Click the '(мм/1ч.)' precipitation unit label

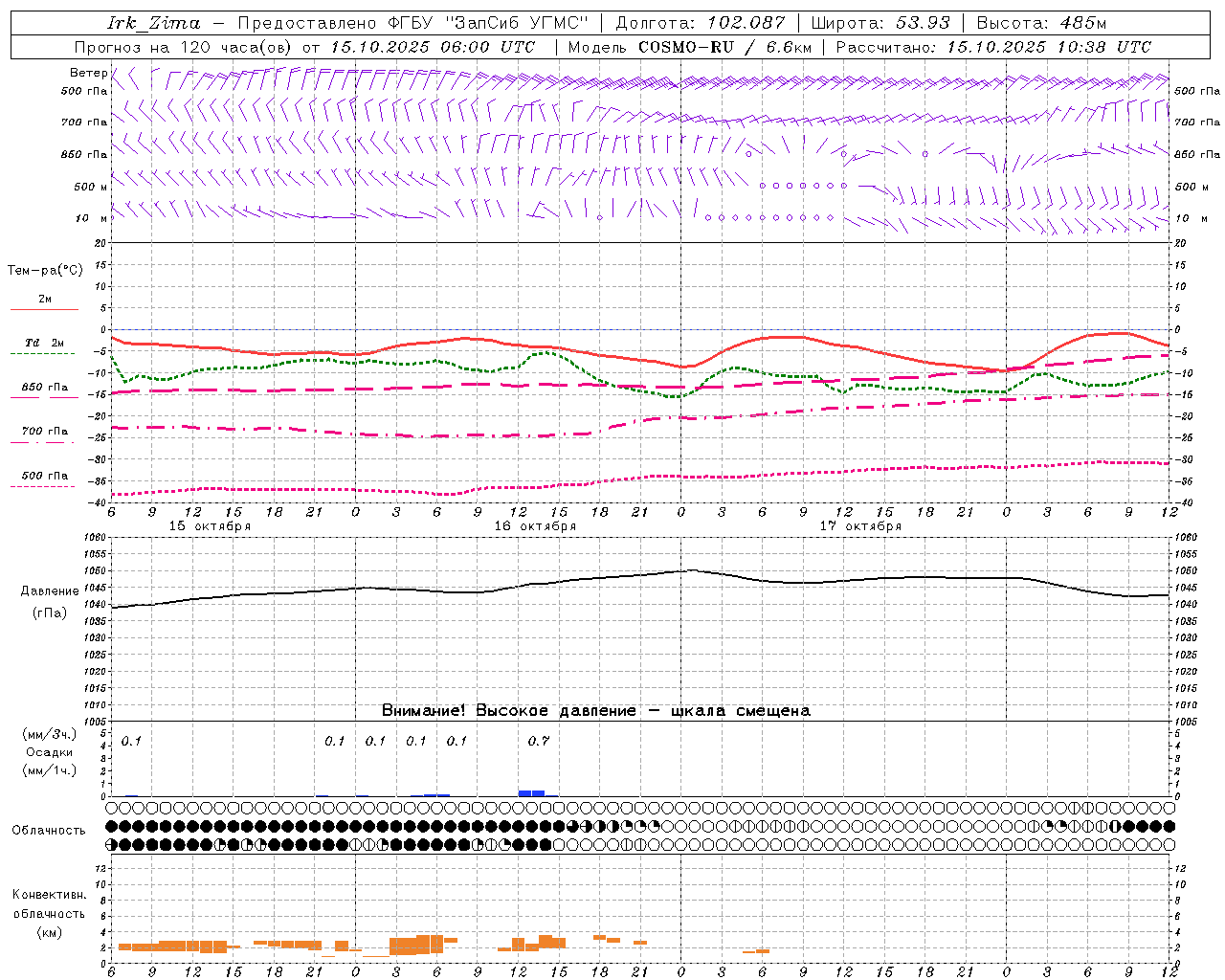[x=50, y=770]
